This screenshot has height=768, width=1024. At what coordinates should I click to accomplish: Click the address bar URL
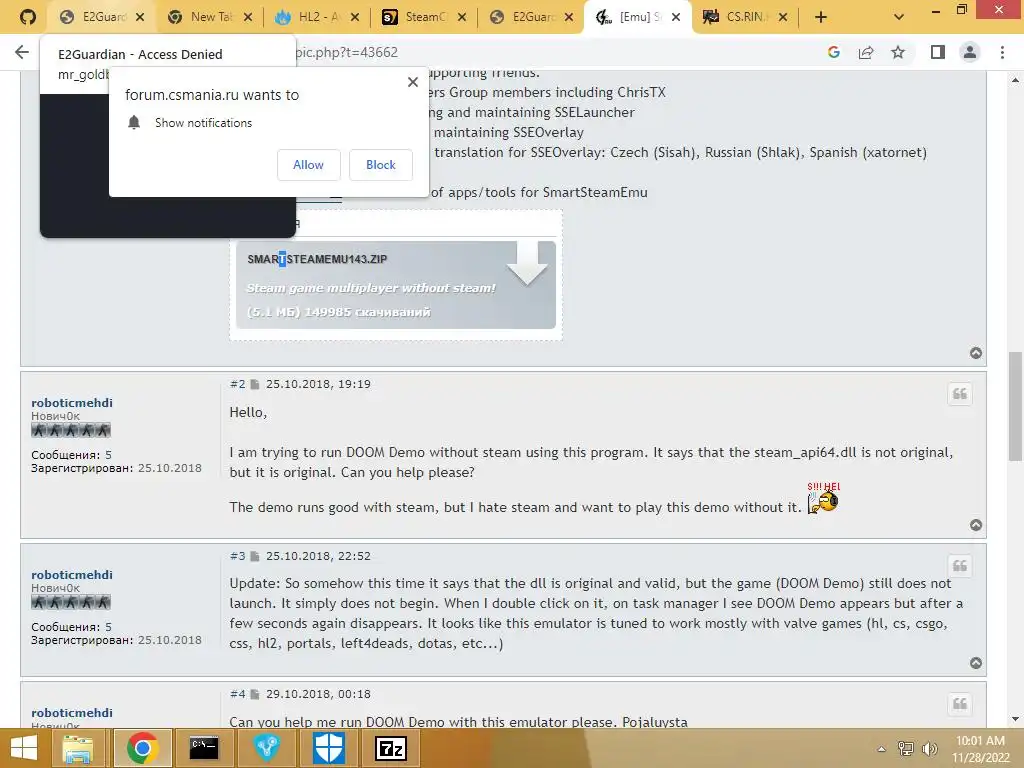346,52
